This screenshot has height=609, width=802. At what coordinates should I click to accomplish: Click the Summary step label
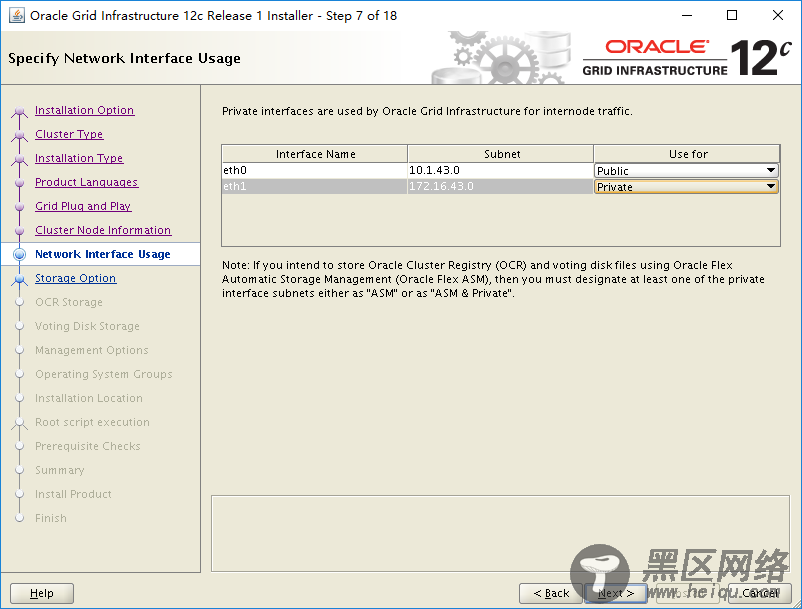[x=60, y=470]
